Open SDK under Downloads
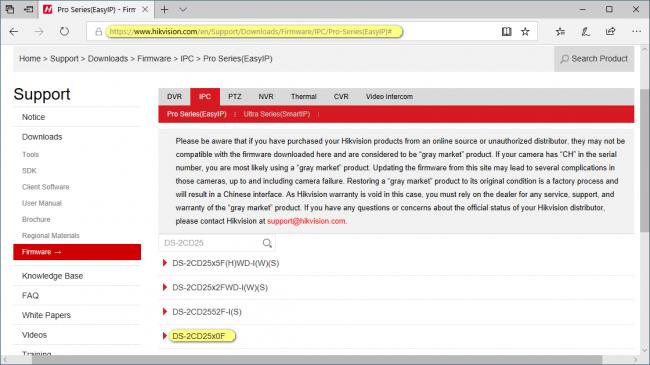650x365 pixels. [29, 170]
